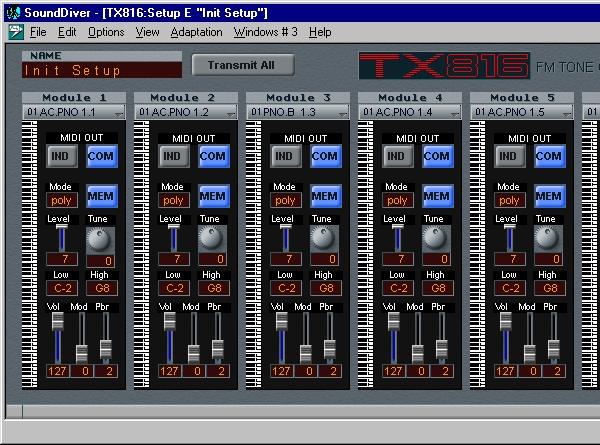Click the Module 4 Tune knob
600x445 pixels.
[436, 238]
